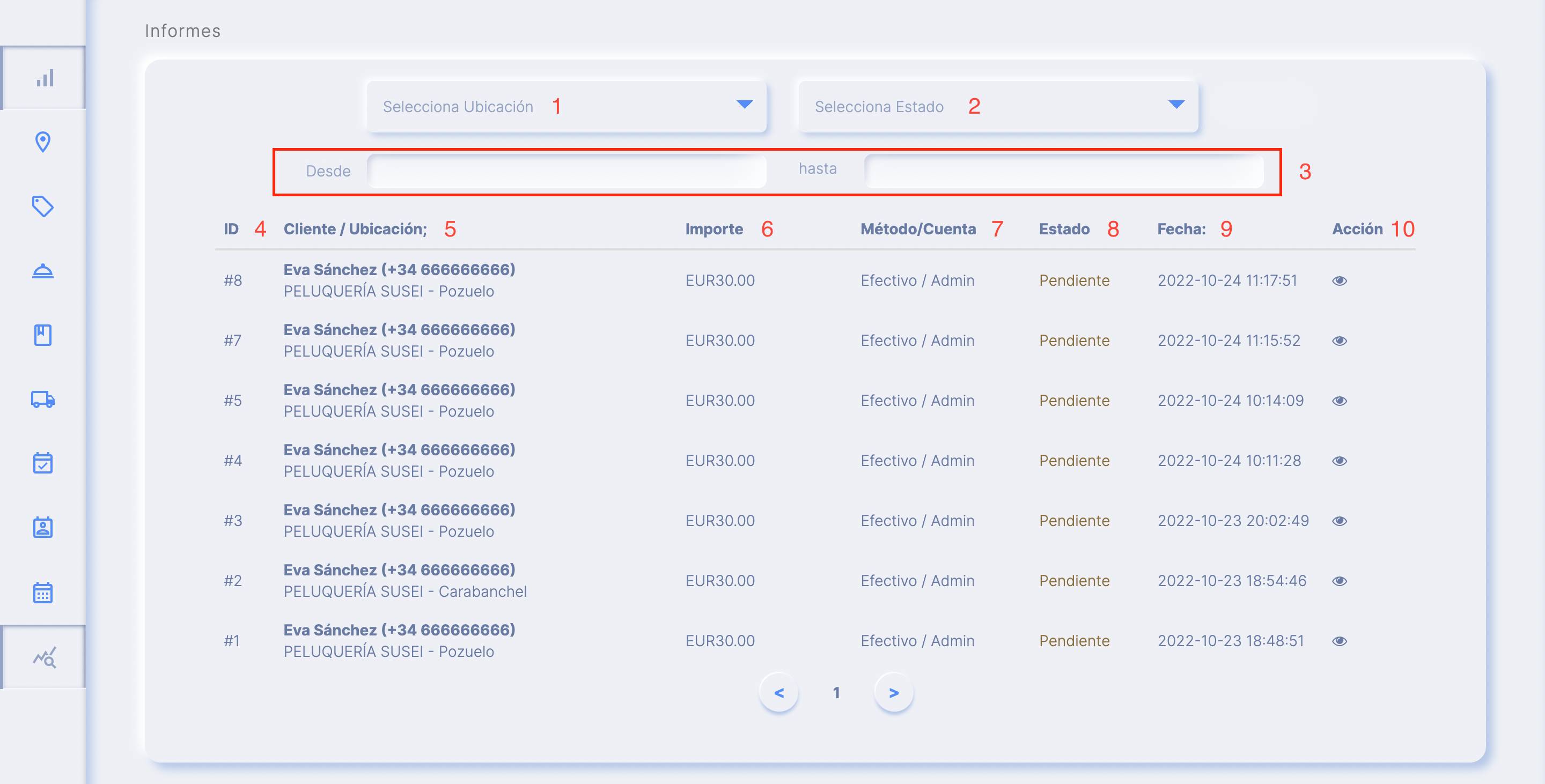Click the Estado column header
The width and height of the screenshot is (1545, 784).
coord(1064,229)
